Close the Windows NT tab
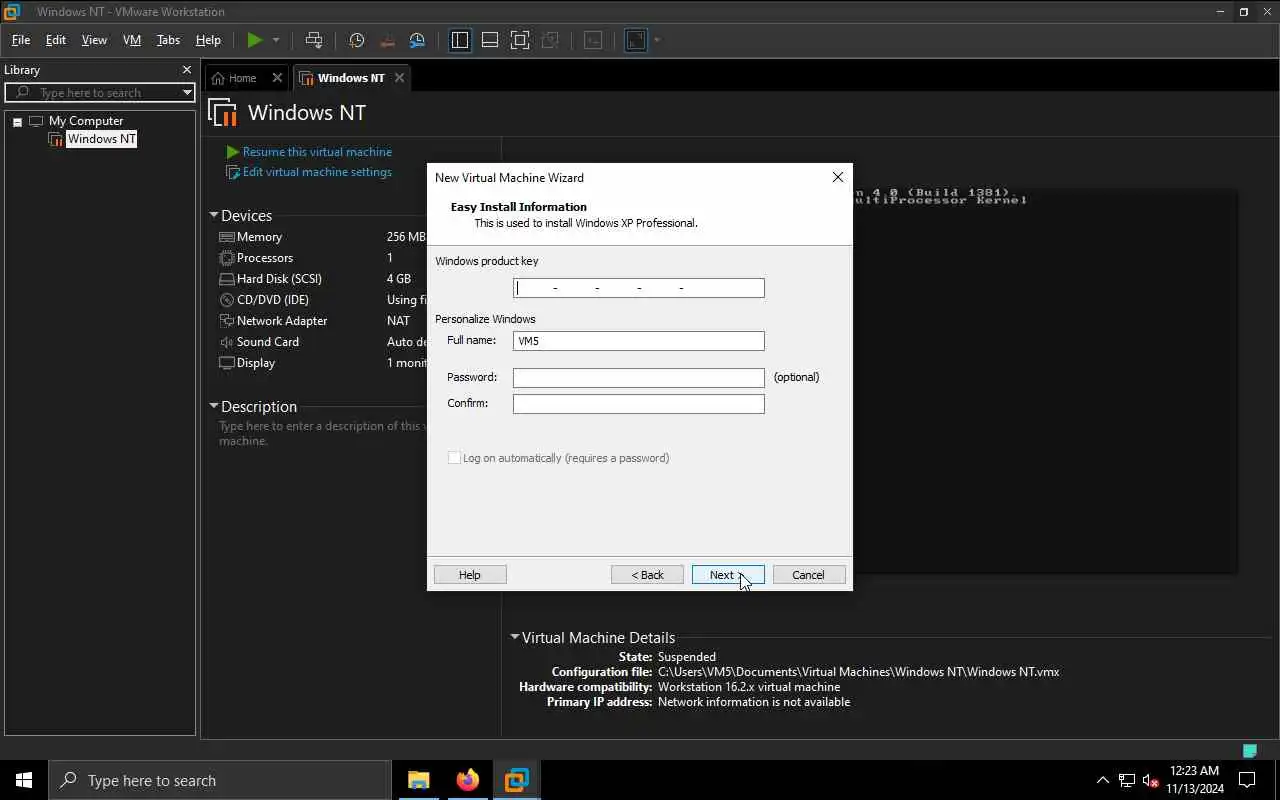The image size is (1280, 800). coord(399,78)
